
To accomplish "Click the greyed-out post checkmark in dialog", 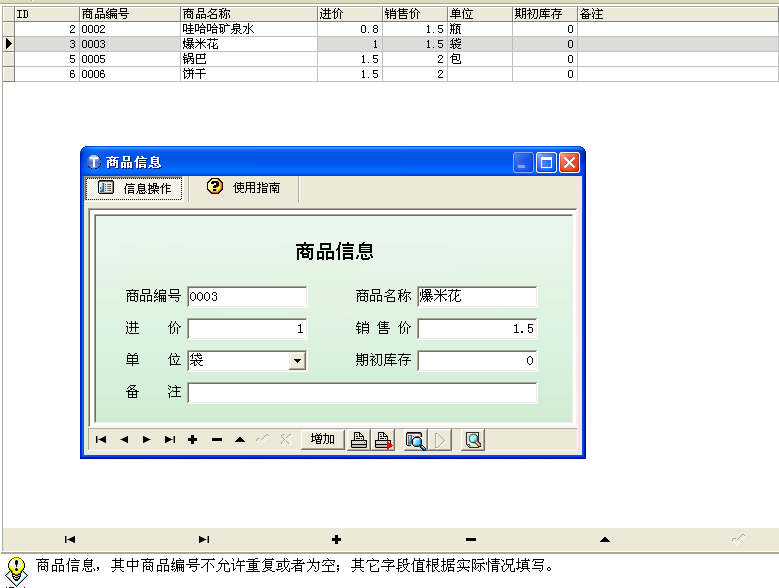I will coord(262,440).
